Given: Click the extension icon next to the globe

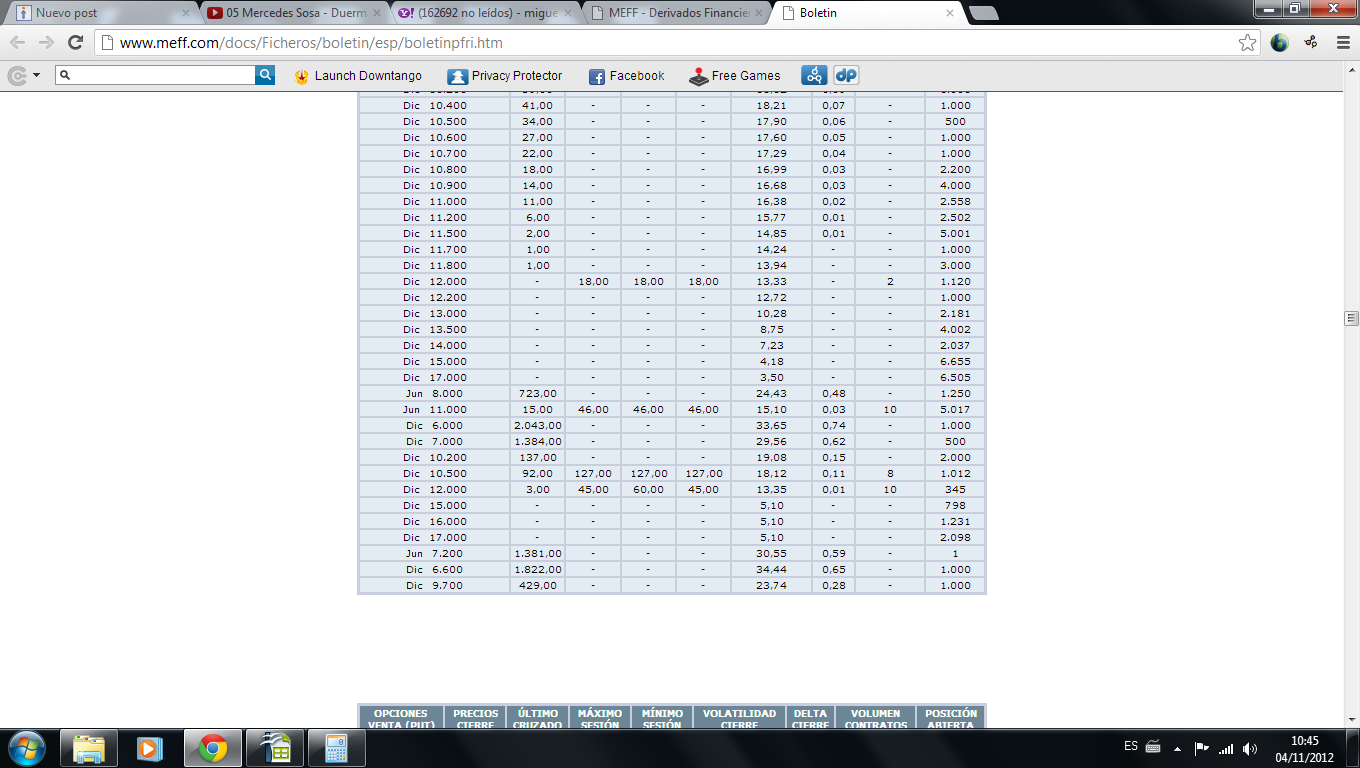Looking at the screenshot, I should 1310,43.
